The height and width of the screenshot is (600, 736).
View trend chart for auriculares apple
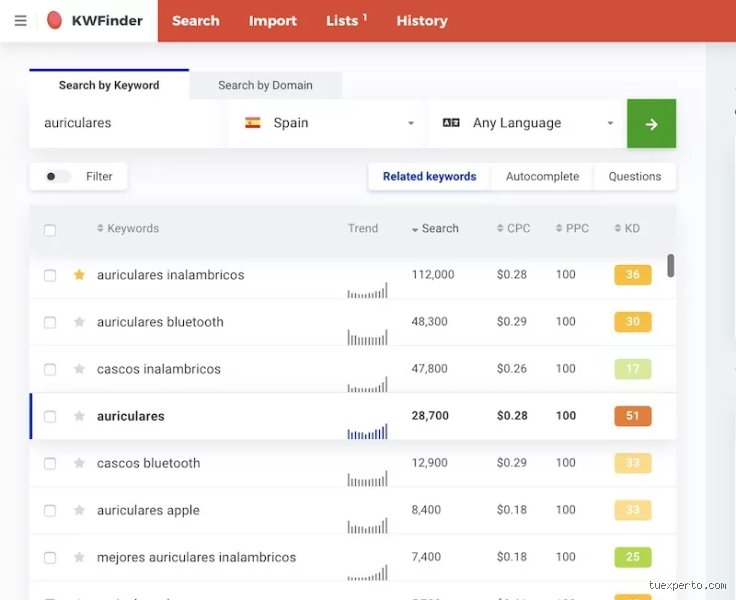tap(368, 525)
